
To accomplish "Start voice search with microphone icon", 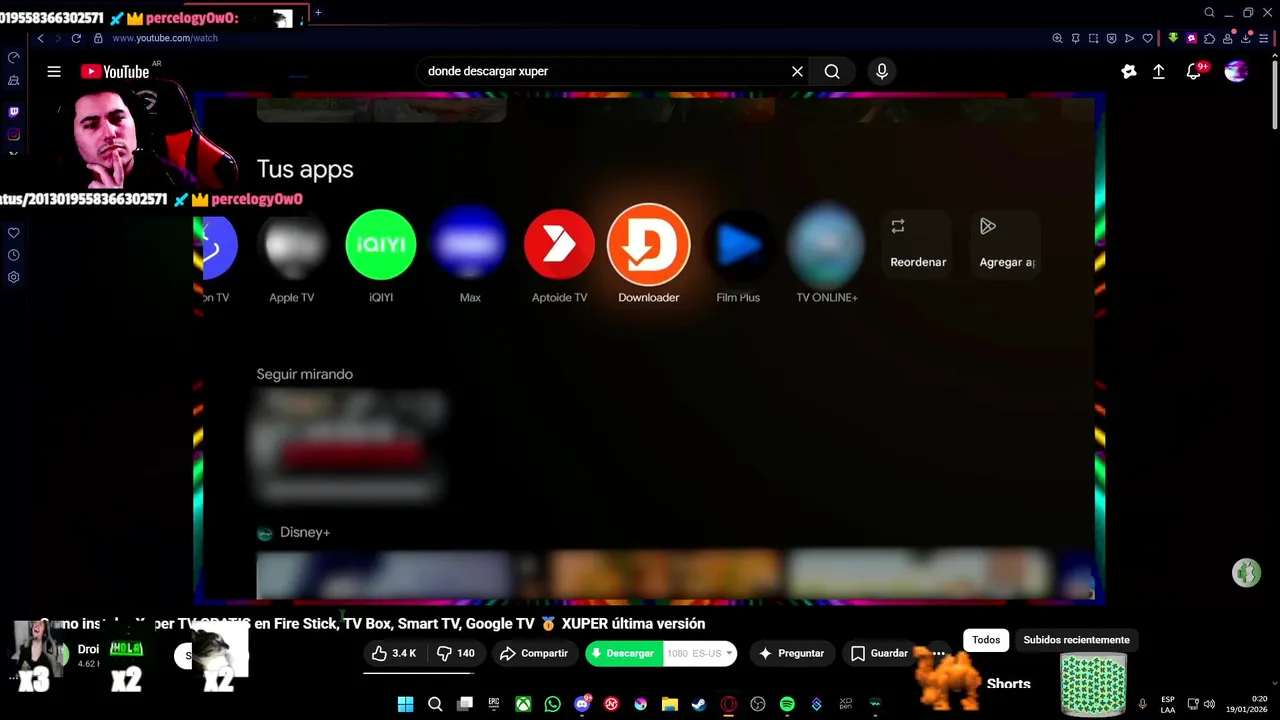I will [x=881, y=71].
